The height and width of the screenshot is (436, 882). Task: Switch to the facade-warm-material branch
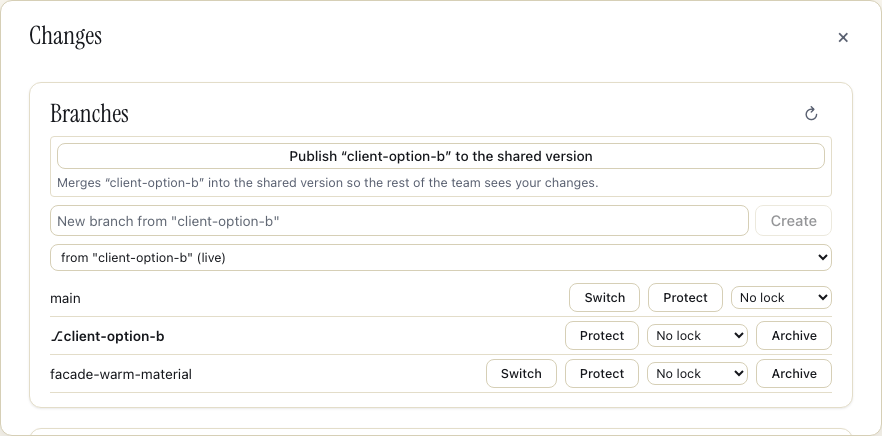click(x=521, y=374)
